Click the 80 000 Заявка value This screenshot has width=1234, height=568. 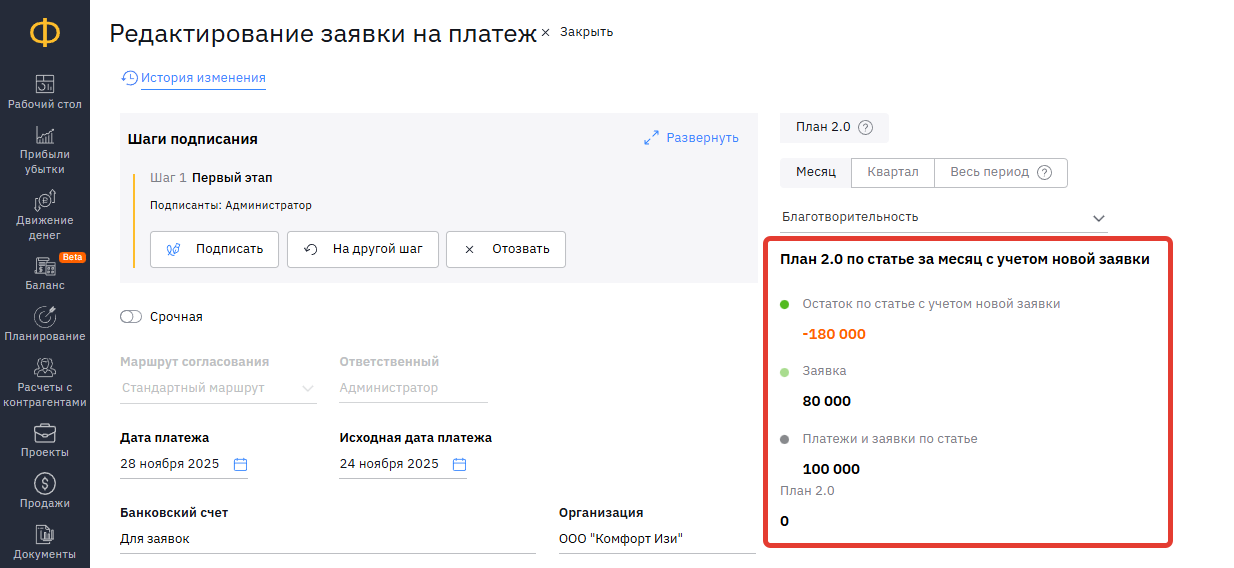(827, 401)
